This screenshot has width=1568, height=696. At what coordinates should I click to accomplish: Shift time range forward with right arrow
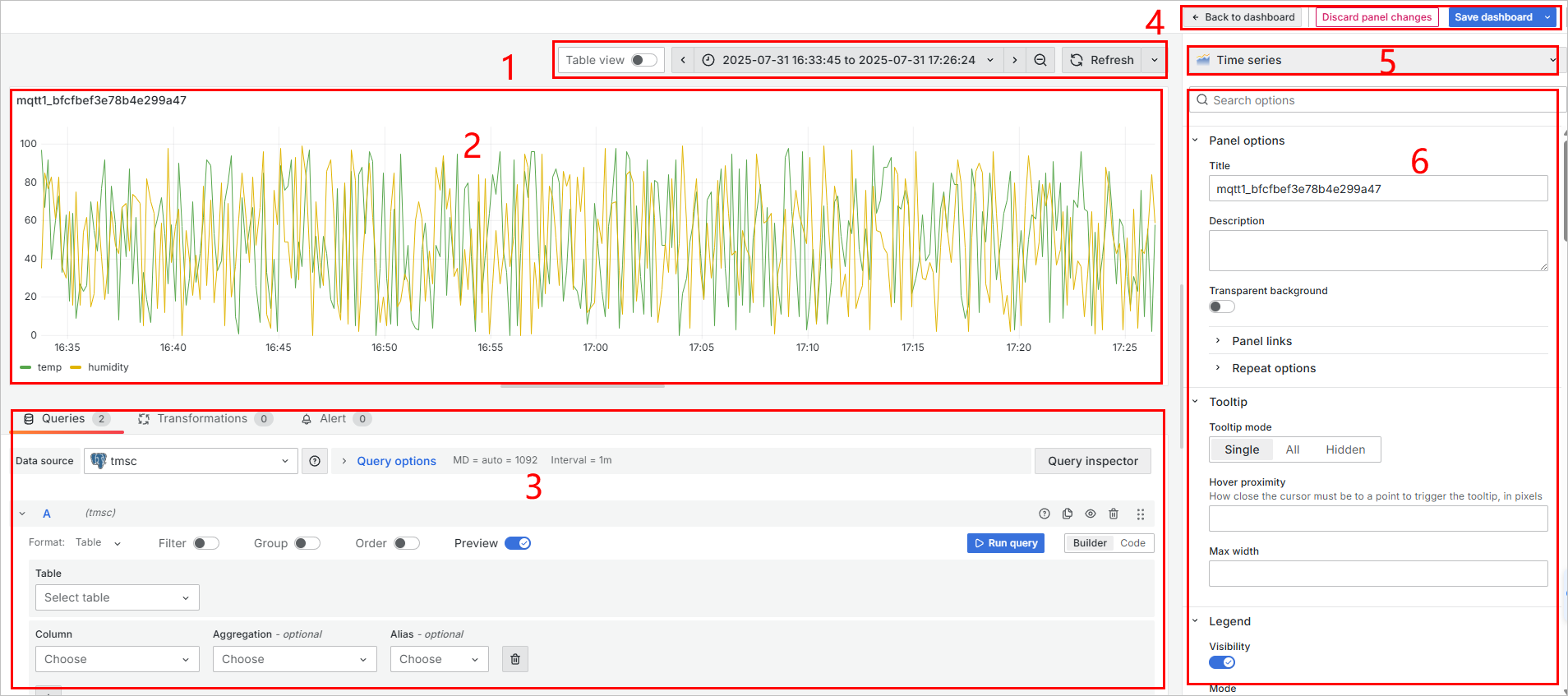pyautogui.click(x=1015, y=60)
